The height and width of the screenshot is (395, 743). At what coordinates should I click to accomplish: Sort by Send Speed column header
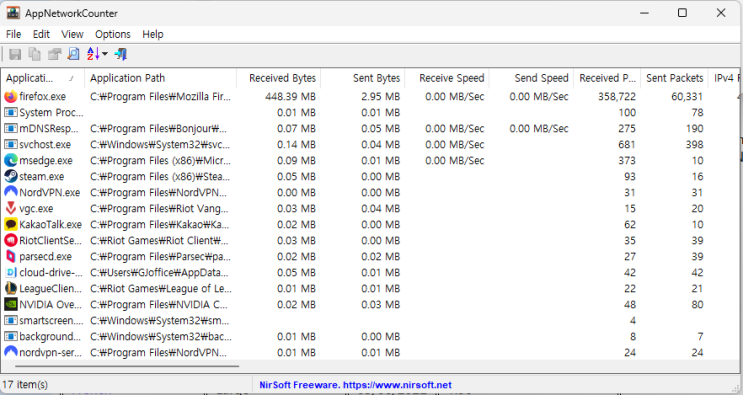click(531, 78)
